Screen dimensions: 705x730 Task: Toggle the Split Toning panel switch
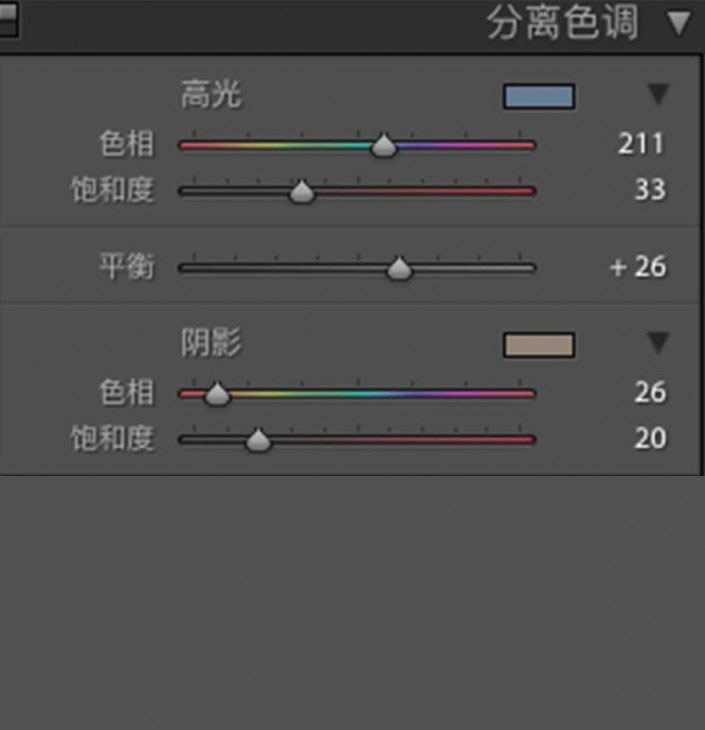click(8, 24)
